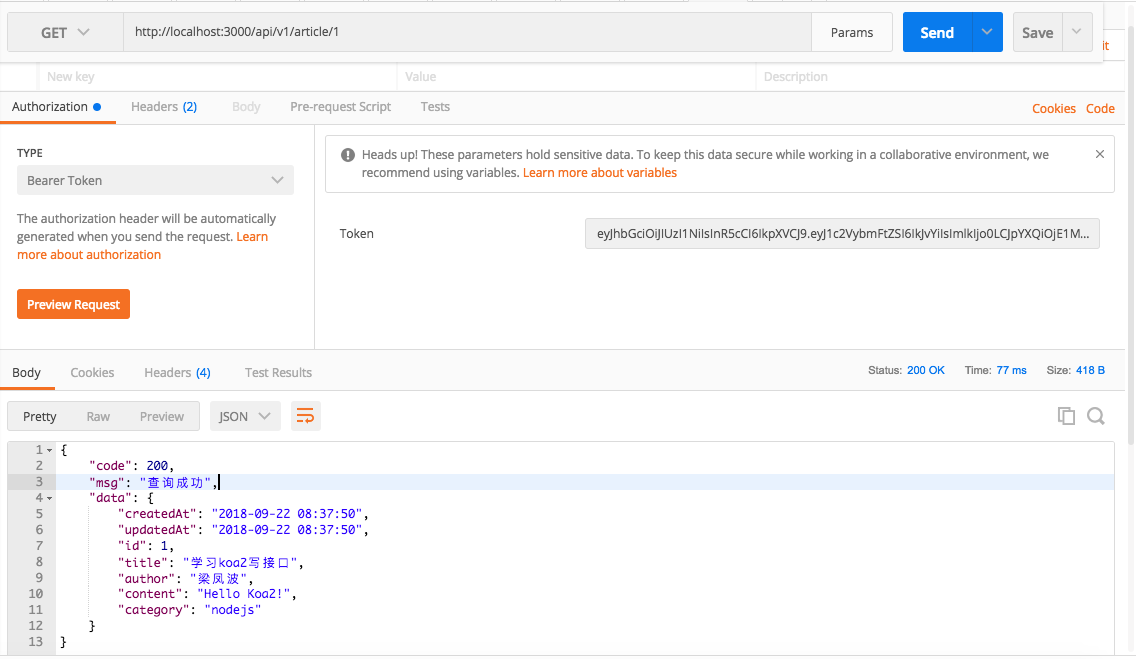
Task: Dismiss the Heads up warning banner
Action: tap(1100, 155)
